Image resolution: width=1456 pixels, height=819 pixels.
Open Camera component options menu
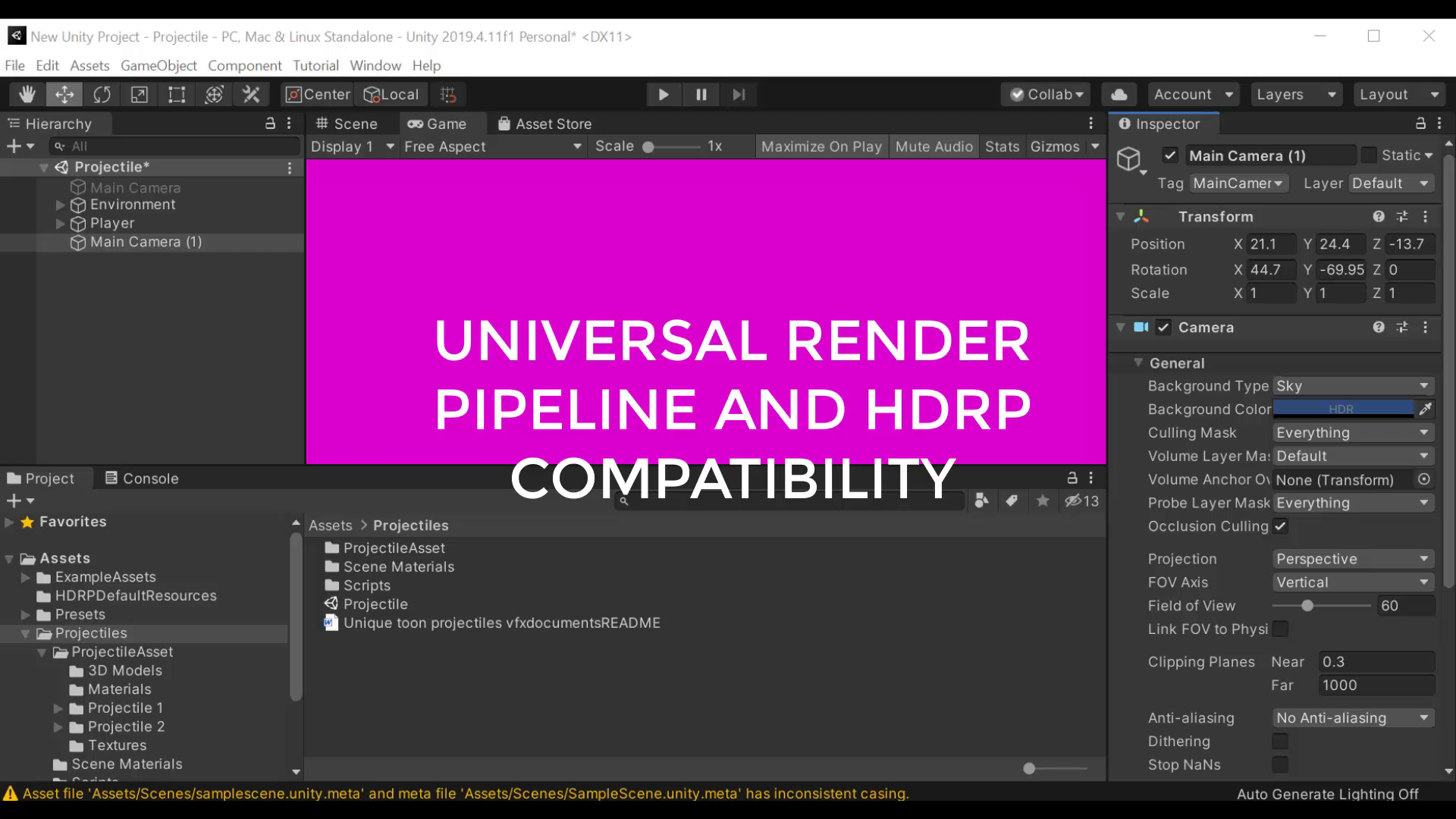pyautogui.click(x=1425, y=327)
